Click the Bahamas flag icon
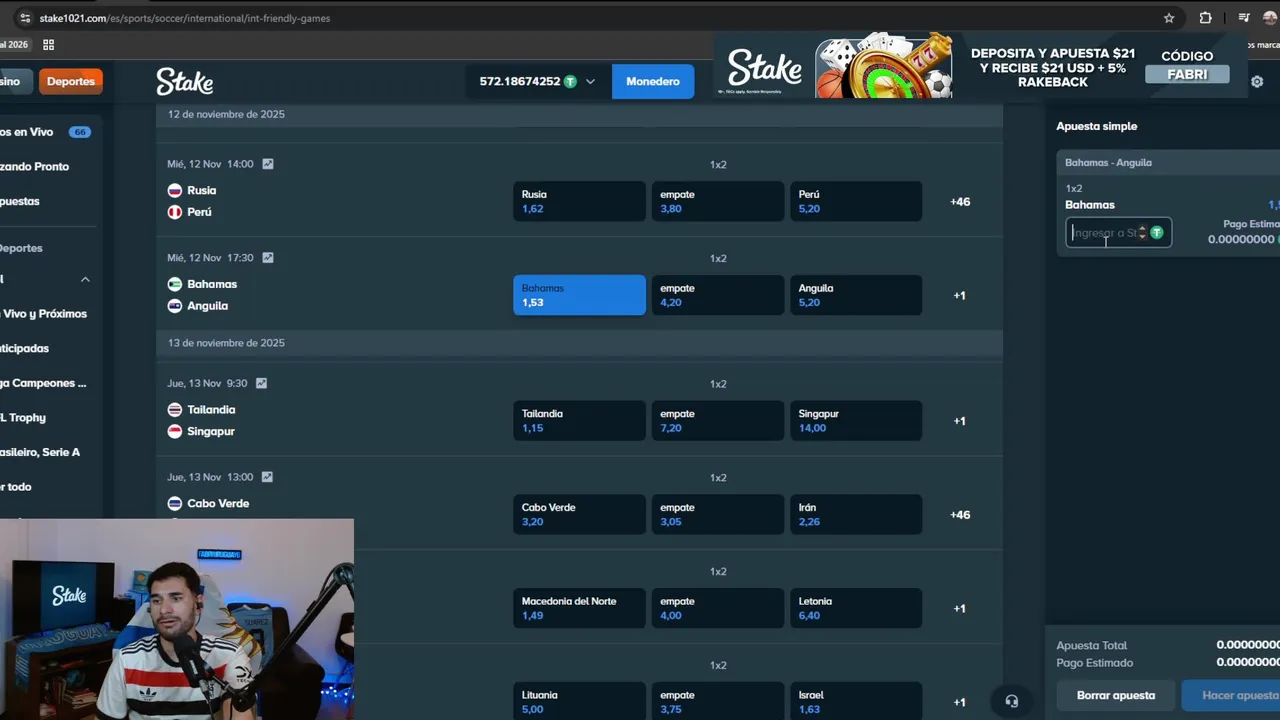Viewport: 1280px width, 720px height. [174, 284]
